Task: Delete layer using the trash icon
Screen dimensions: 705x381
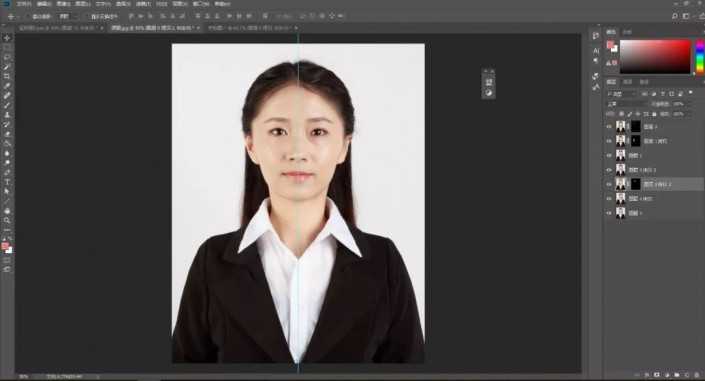Action: tap(696, 375)
